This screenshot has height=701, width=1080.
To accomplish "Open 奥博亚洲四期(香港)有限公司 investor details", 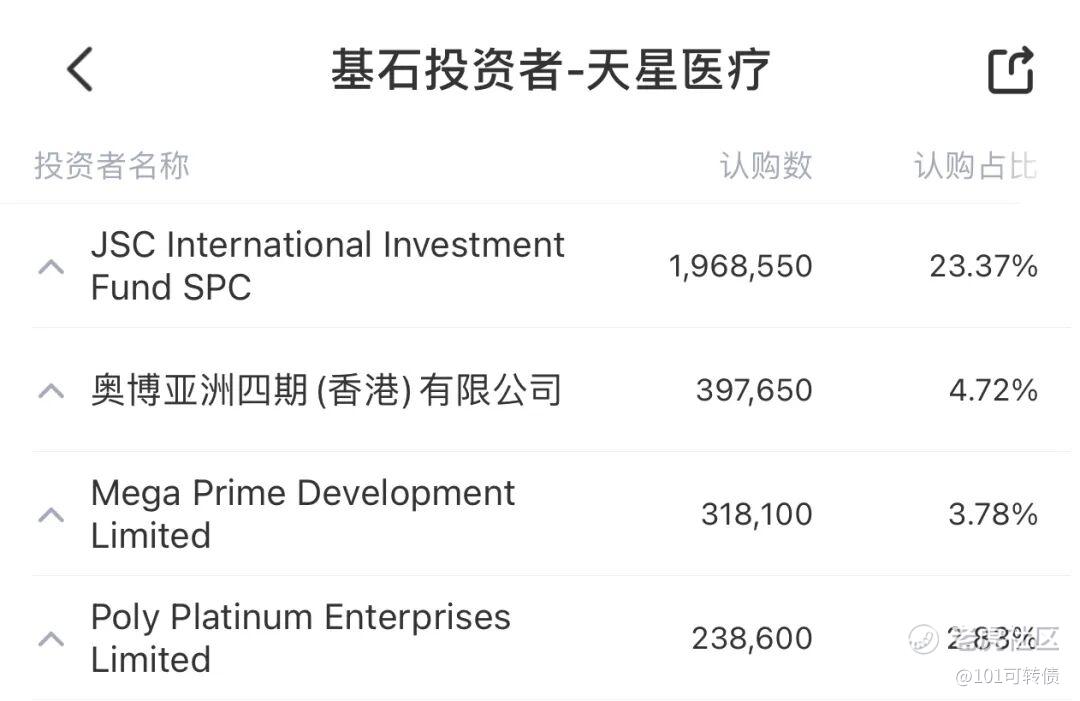I will coord(326,390).
